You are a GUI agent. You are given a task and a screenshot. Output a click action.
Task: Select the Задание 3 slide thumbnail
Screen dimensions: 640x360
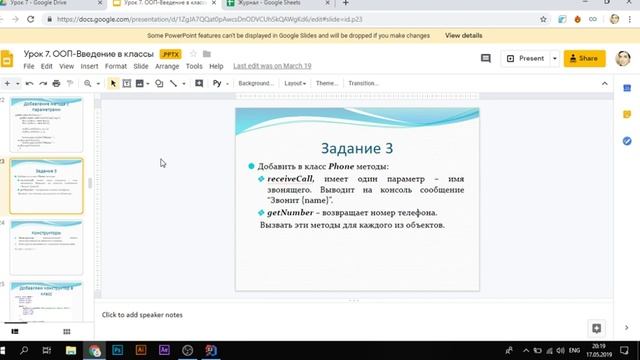pyautogui.click(x=46, y=186)
